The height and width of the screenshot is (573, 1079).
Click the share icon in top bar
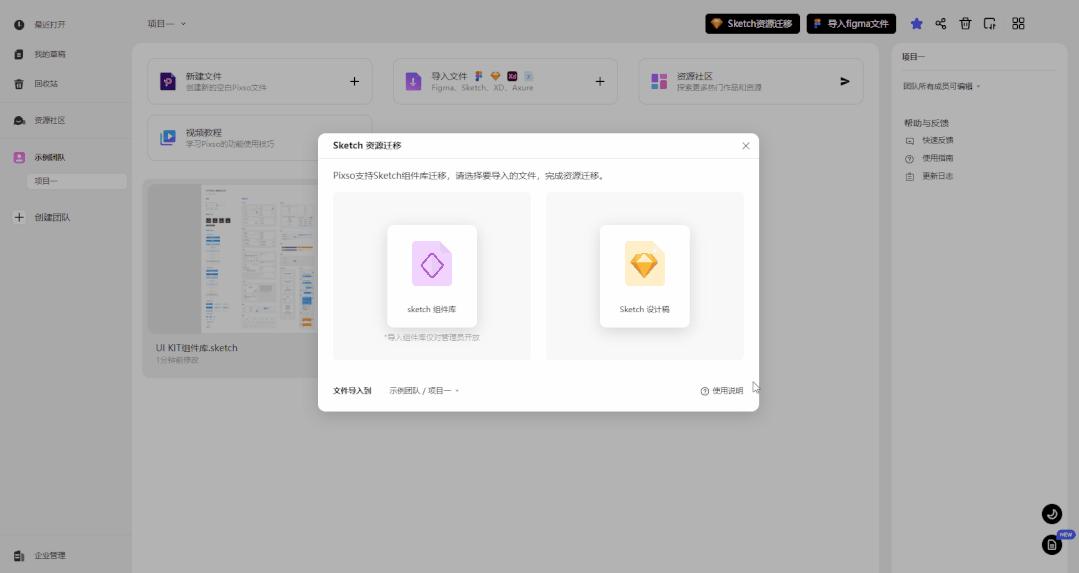pyautogui.click(x=941, y=23)
